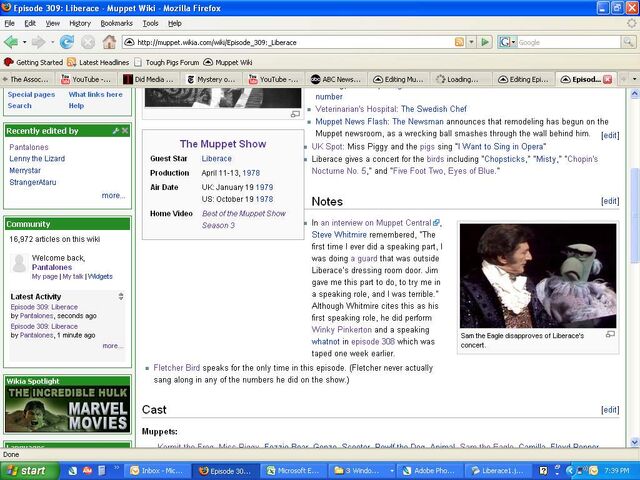Expand the quick launch overflow chevron
Screen dimensions: 640x480
pos(116,467)
